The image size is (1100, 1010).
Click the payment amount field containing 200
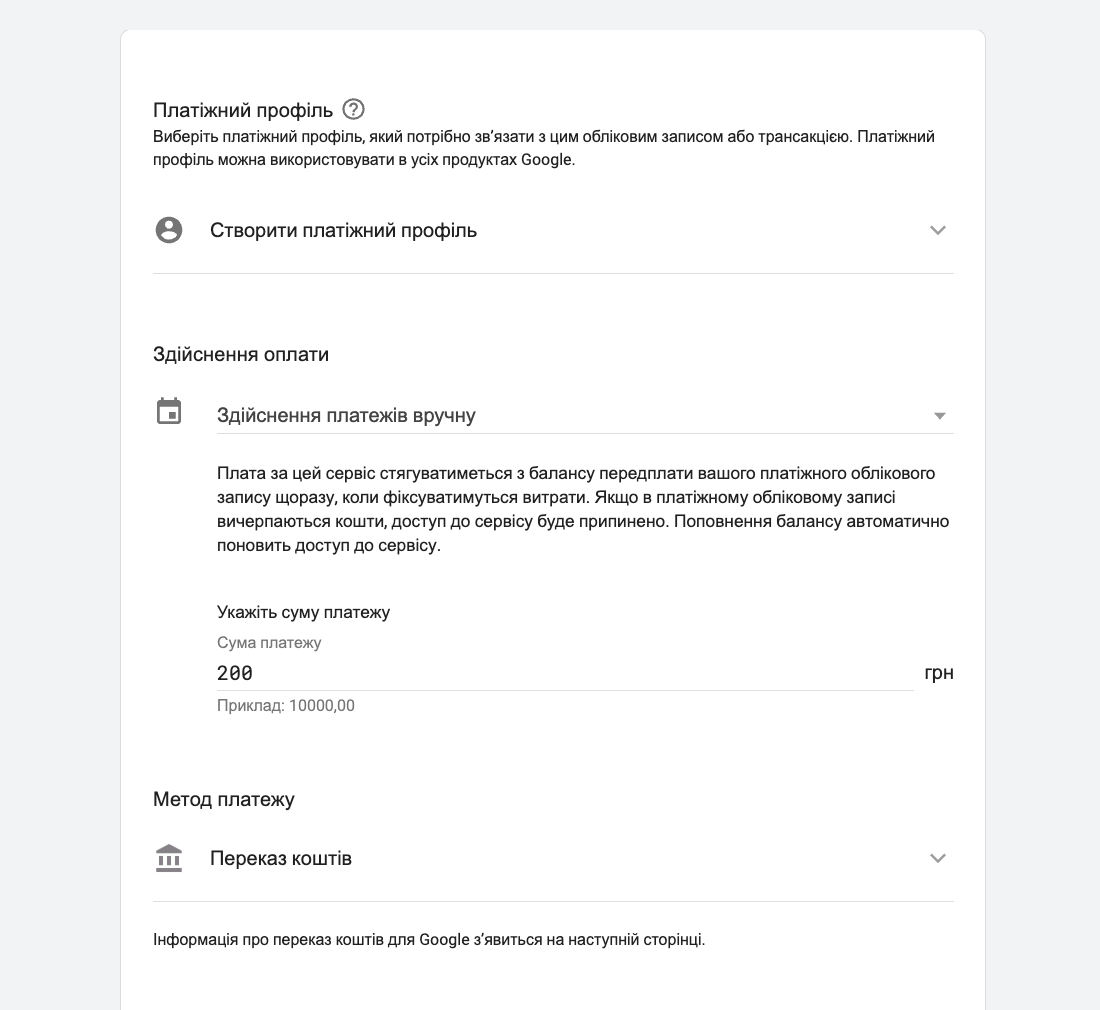tap(564, 673)
